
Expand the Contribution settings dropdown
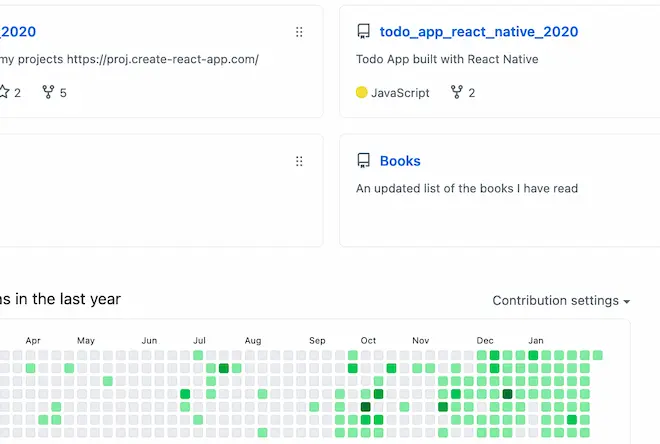pyautogui.click(x=561, y=300)
